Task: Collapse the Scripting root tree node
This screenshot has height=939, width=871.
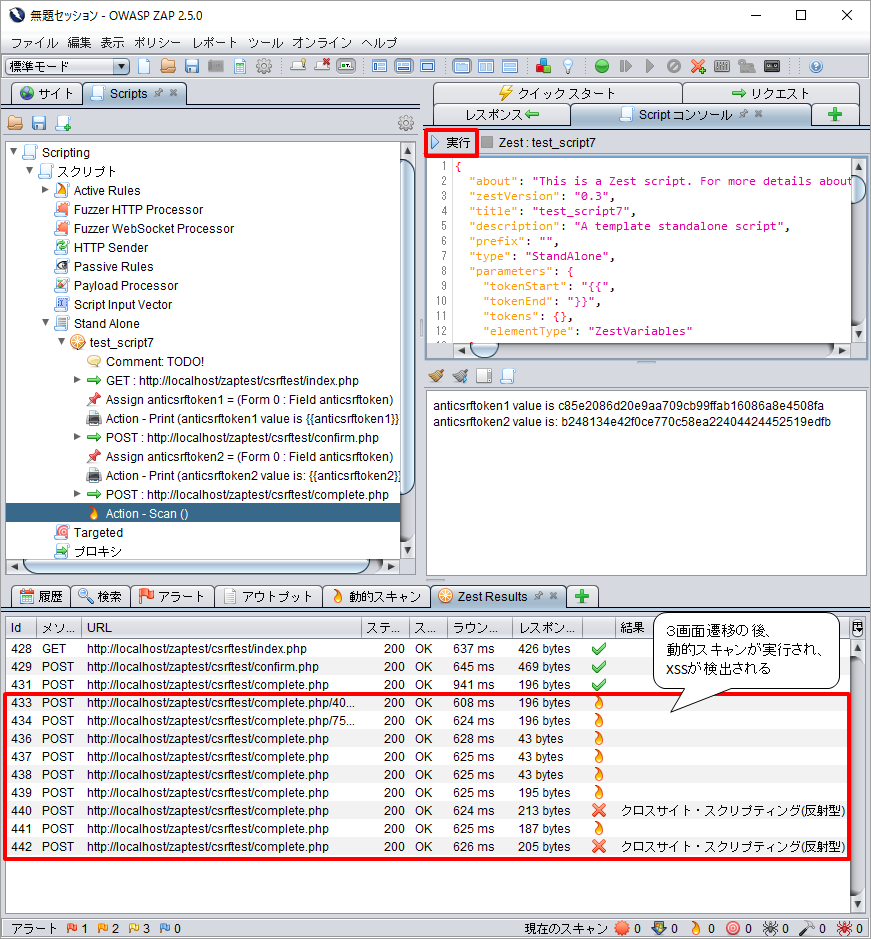Action: pyautogui.click(x=14, y=152)
